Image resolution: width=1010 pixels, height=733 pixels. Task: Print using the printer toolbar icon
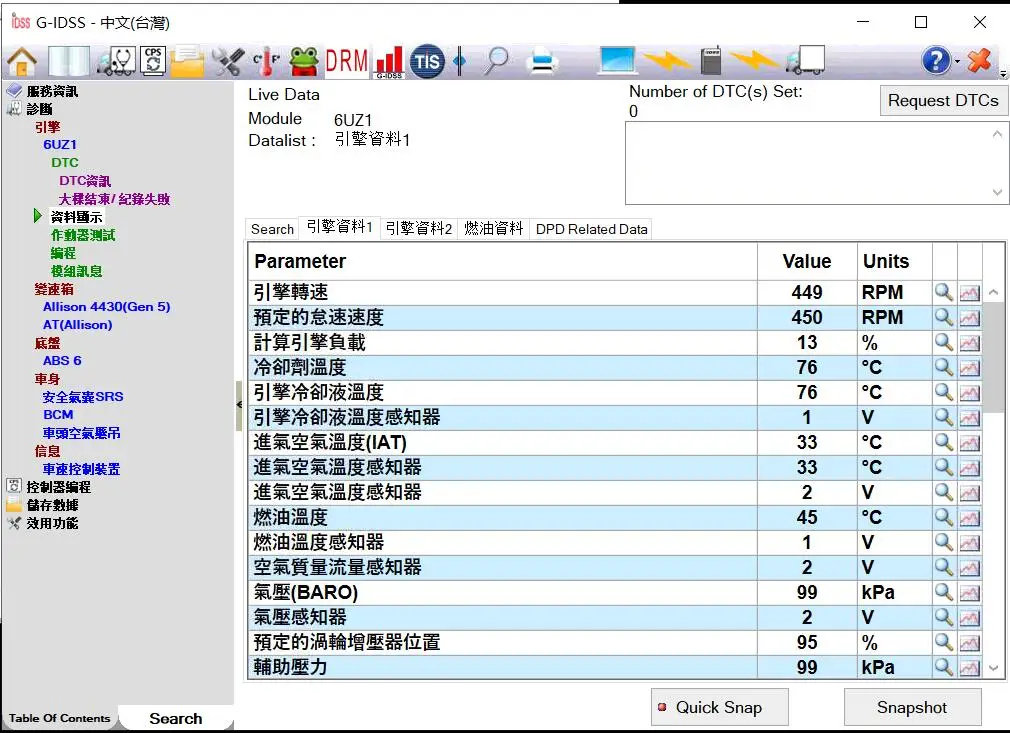coord(542,62)
